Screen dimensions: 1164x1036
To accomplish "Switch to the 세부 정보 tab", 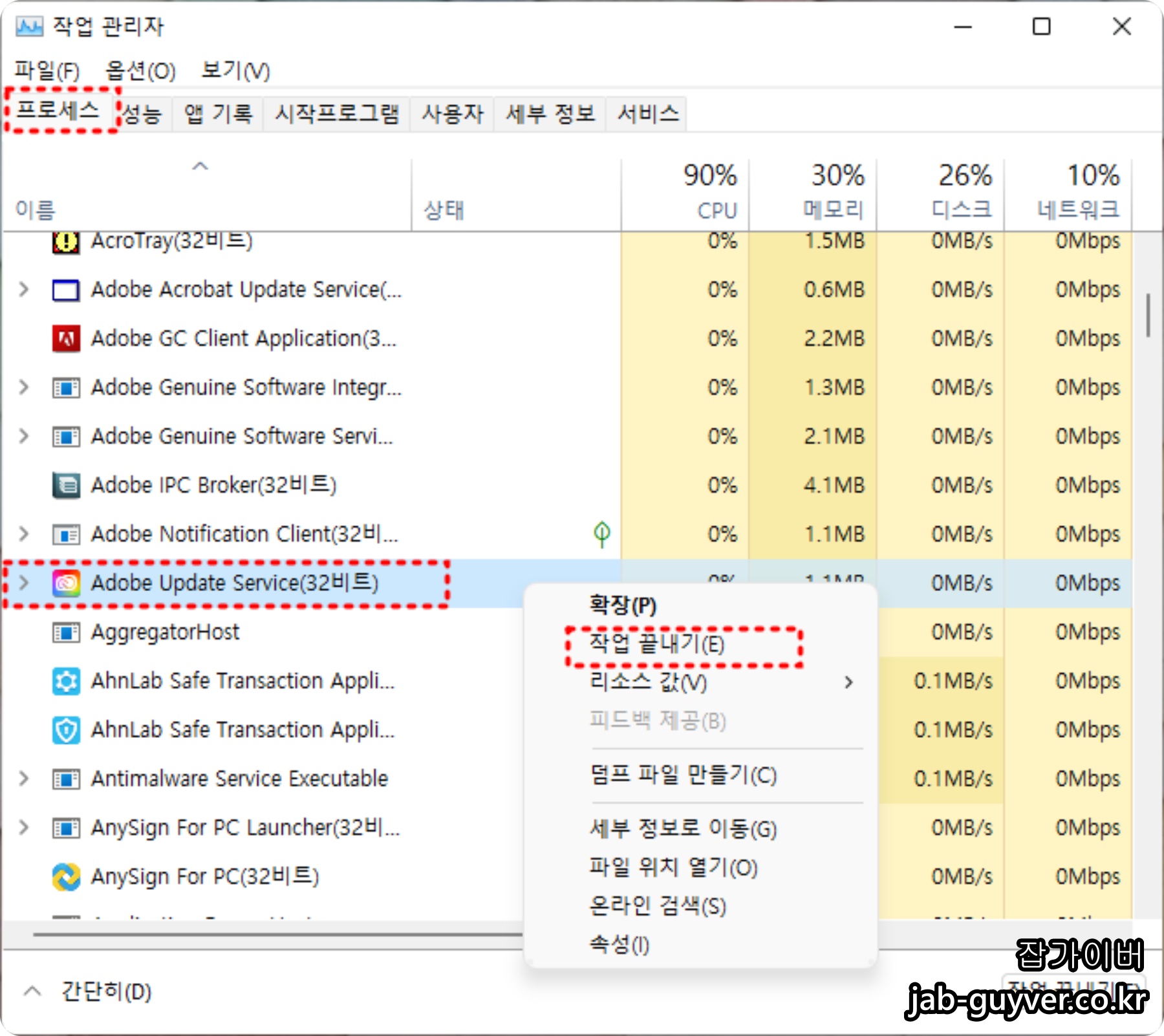I will point(550,114).
